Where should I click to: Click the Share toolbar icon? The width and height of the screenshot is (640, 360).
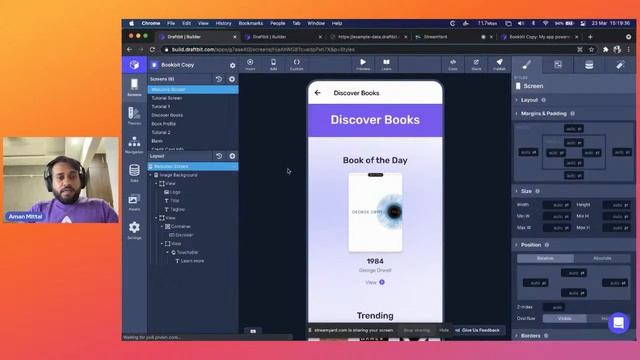coord(476,64)
